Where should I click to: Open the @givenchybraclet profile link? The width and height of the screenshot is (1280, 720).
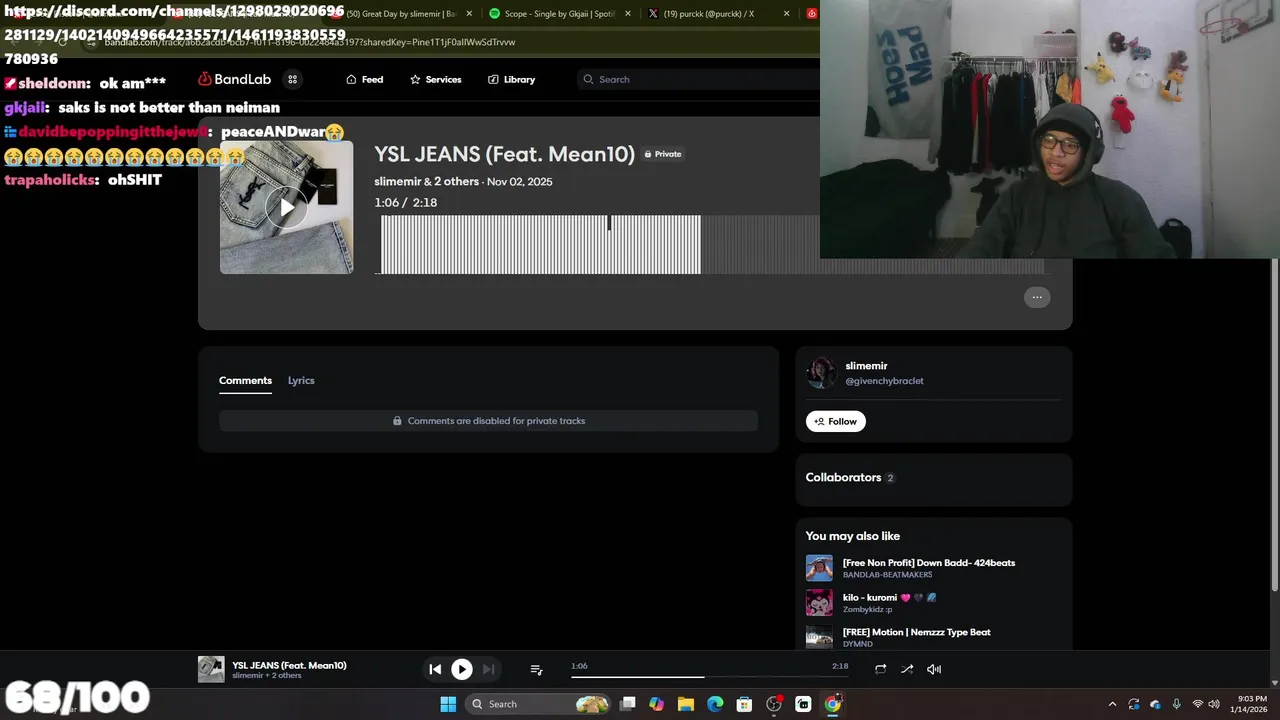pyautogui.click(x=884, y=381)
